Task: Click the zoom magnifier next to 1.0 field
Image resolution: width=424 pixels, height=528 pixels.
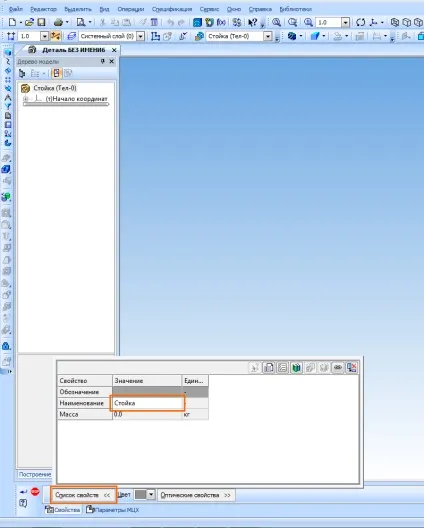Action: [308, 22]
